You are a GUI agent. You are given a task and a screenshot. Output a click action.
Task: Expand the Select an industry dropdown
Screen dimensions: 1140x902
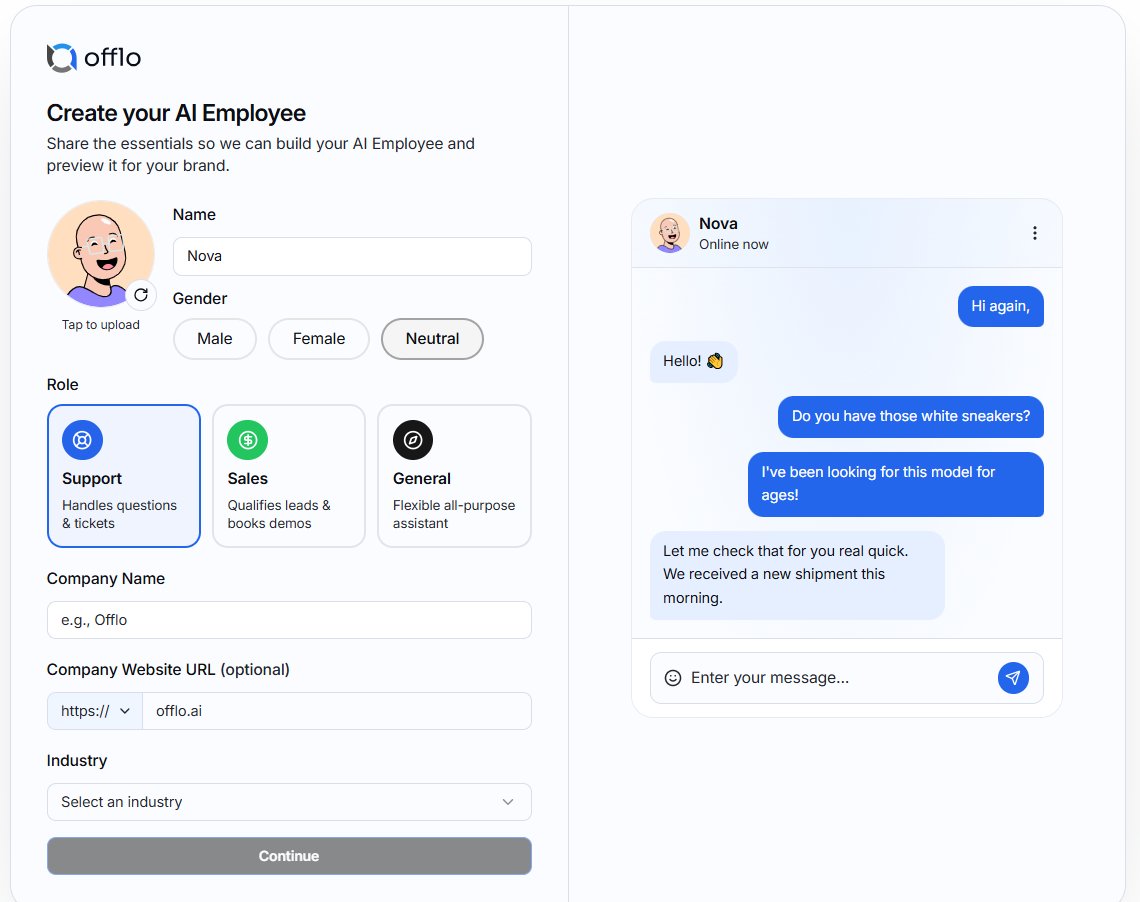289,802
